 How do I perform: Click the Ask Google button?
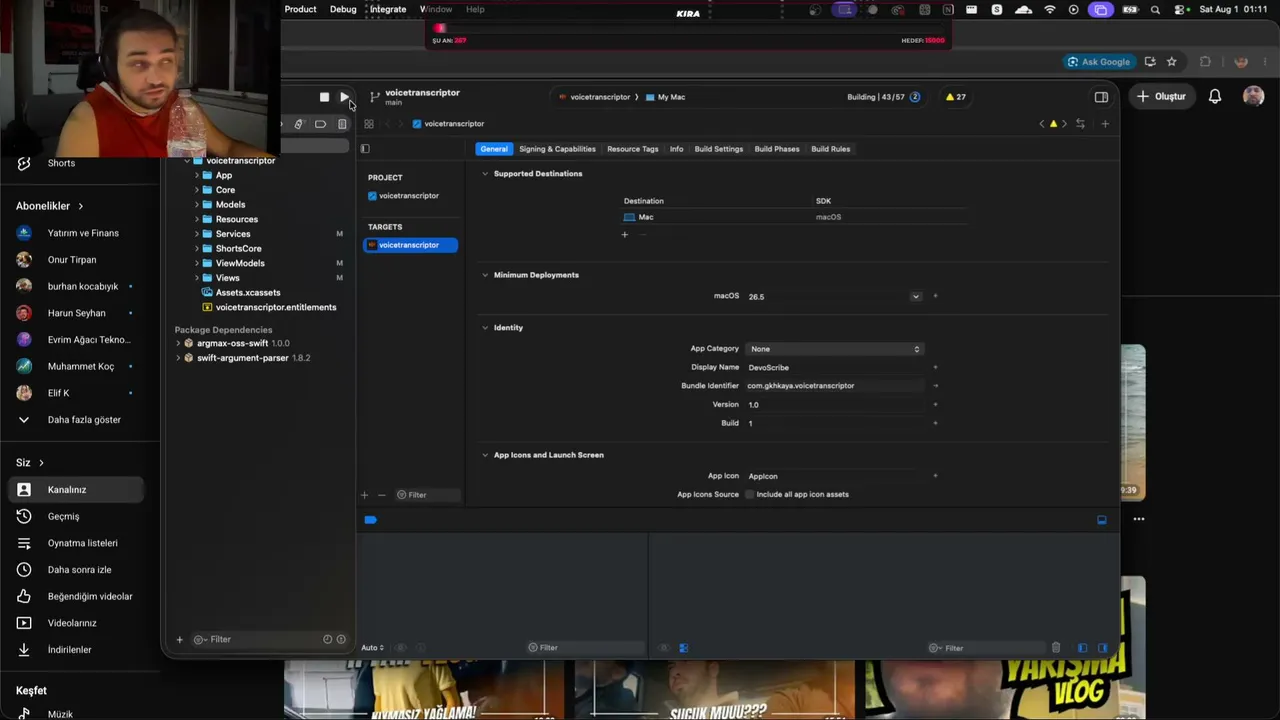point(1098,62)
